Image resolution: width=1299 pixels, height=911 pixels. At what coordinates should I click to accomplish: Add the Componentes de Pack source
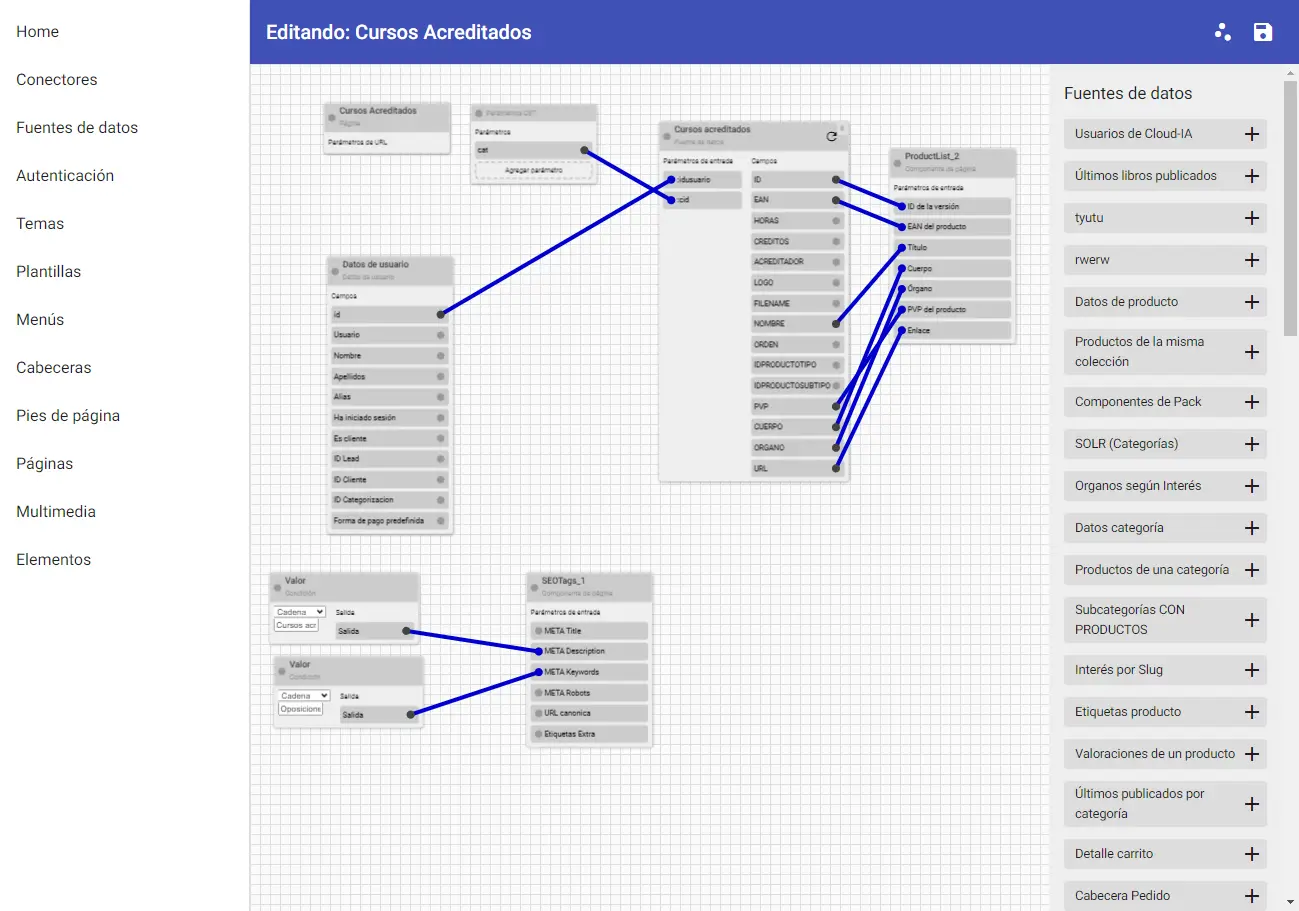(x=1251, y=402)
